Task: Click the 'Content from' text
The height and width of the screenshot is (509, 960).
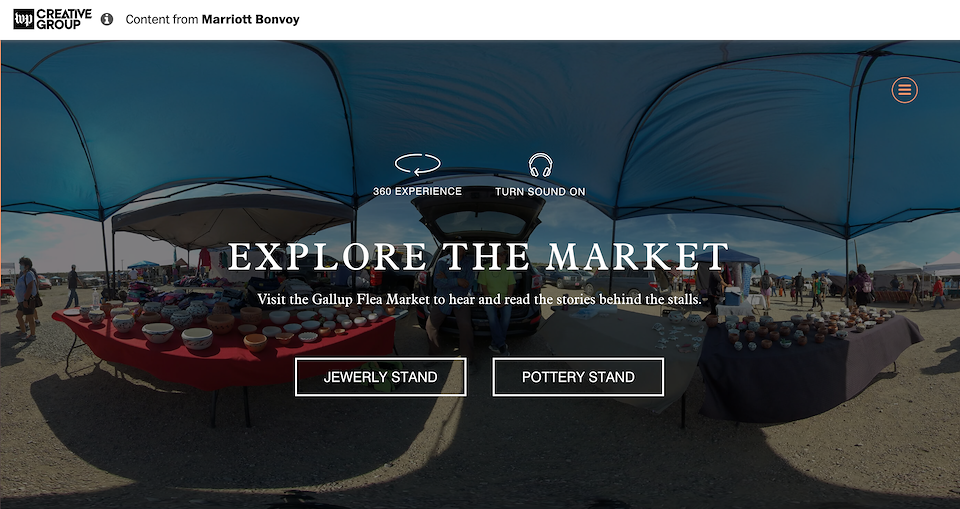Action: [x=162, y=20]
